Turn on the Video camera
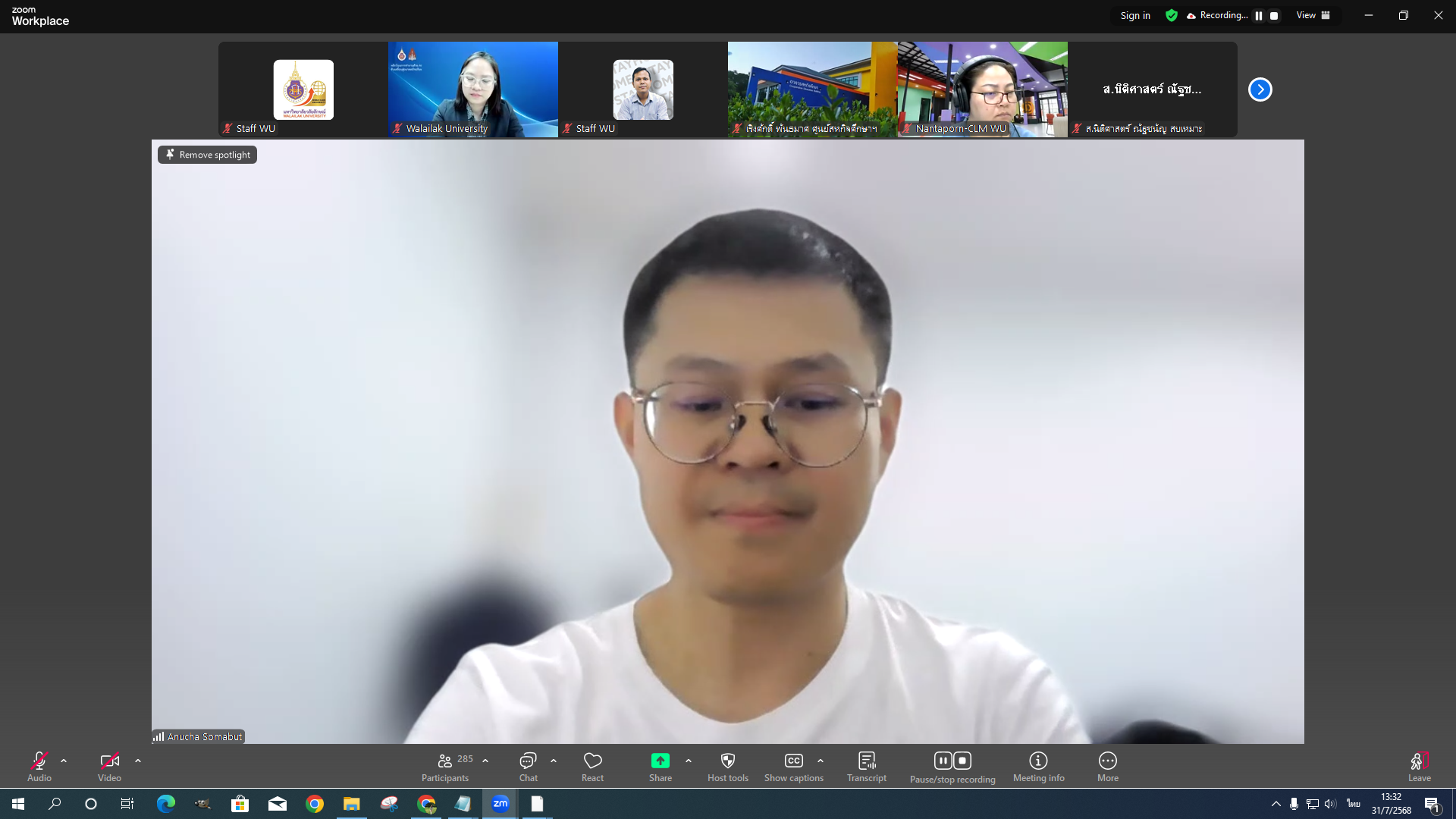This screenshot has height=819, width=1456. (109, 761)
